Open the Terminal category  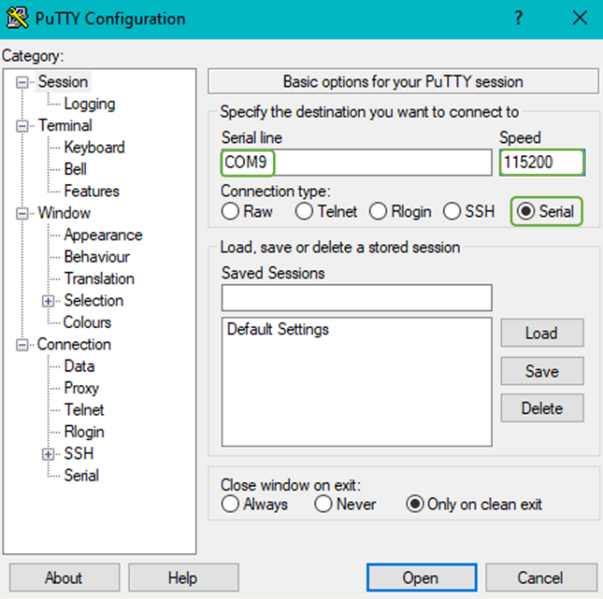tap(65, 125)
